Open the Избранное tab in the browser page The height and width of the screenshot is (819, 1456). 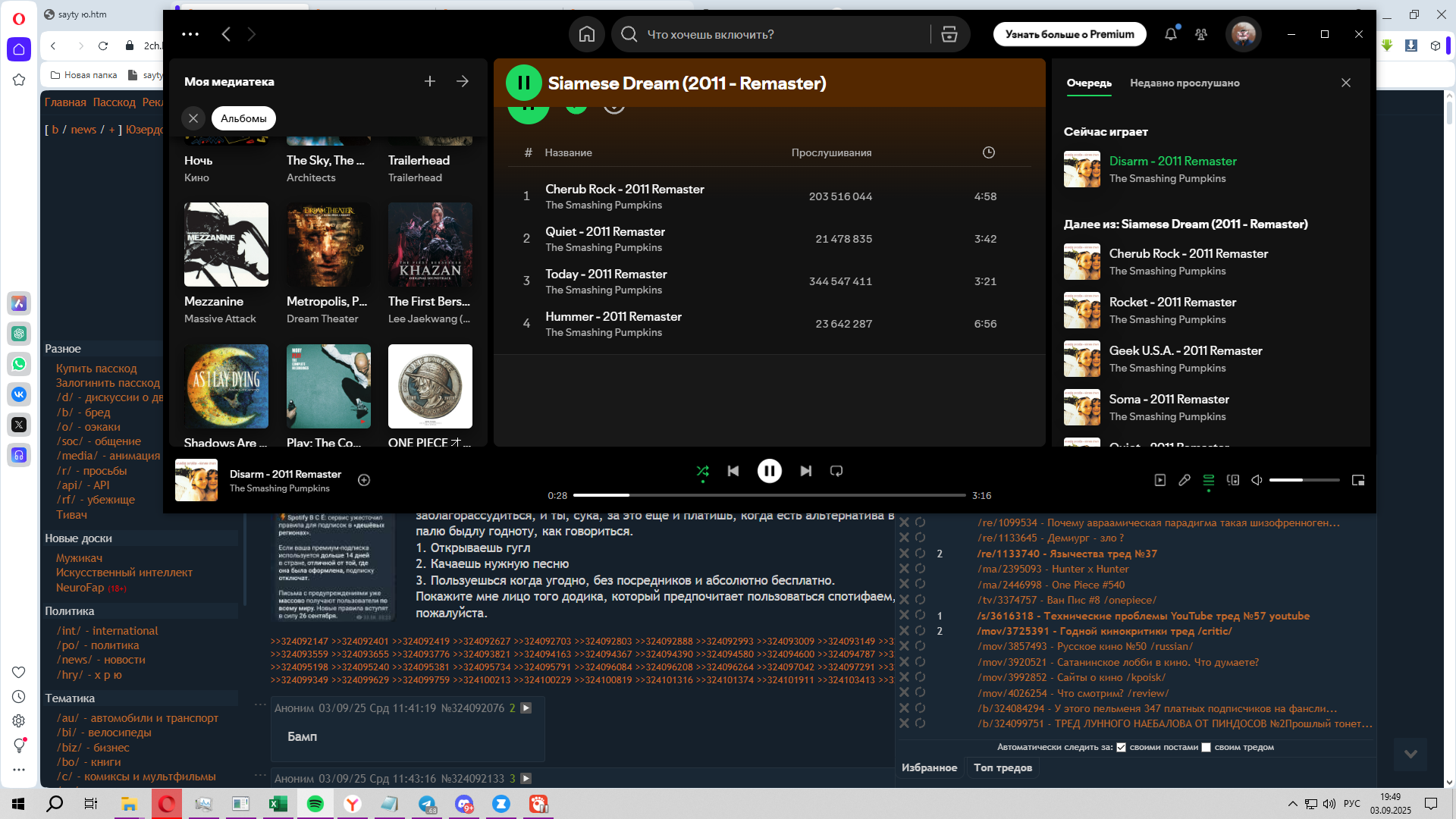click(x=929, y=767)
